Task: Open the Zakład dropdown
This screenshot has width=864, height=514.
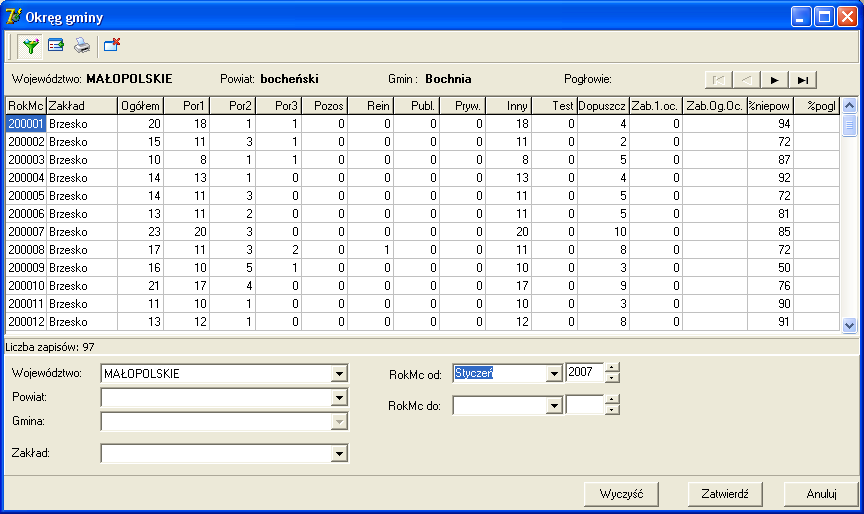Action: [339, 453]
